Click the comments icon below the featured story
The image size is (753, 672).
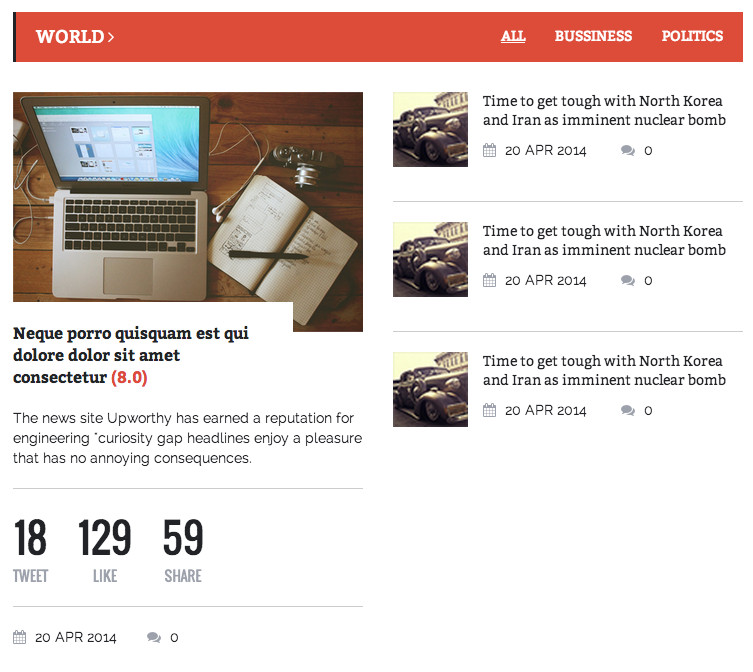(x=154, y=637)
